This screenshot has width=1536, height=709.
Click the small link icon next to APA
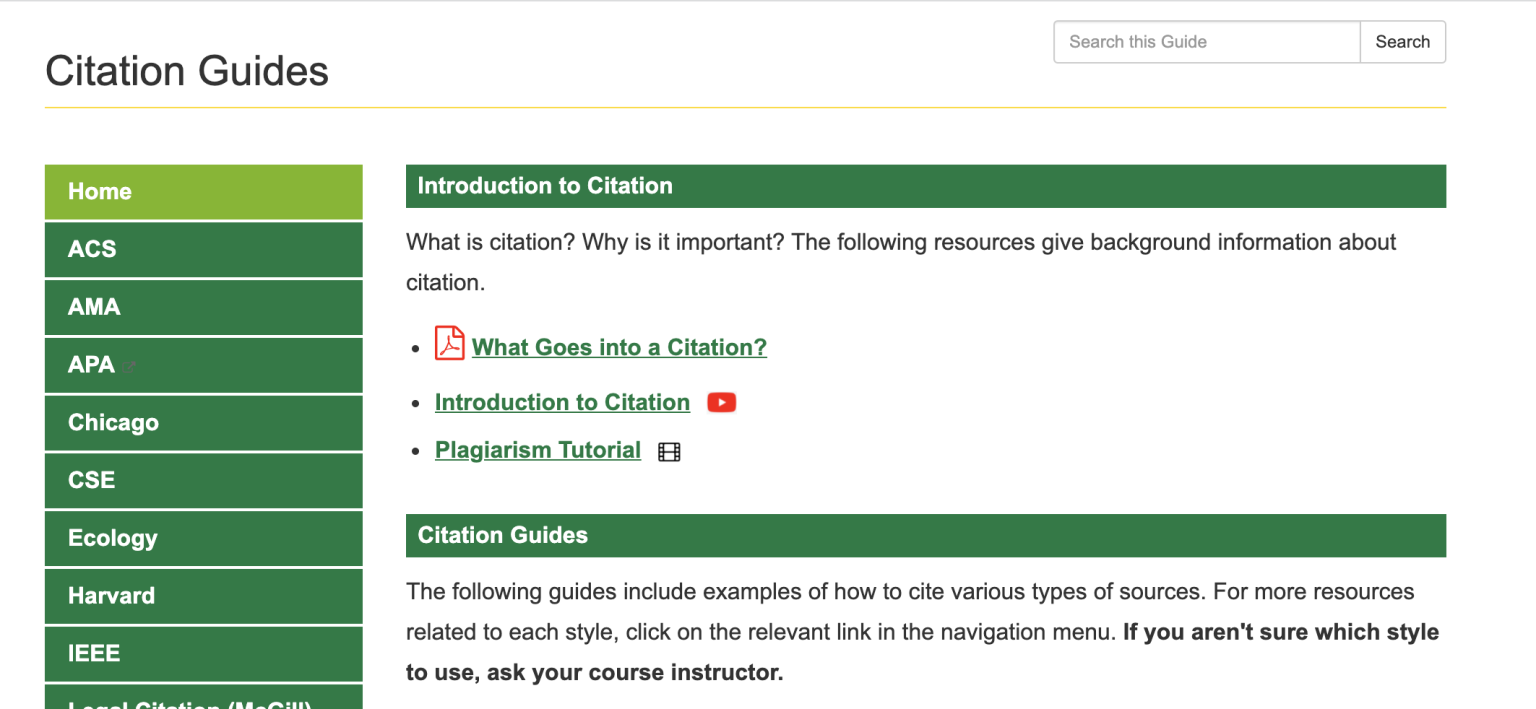[129, 367]
